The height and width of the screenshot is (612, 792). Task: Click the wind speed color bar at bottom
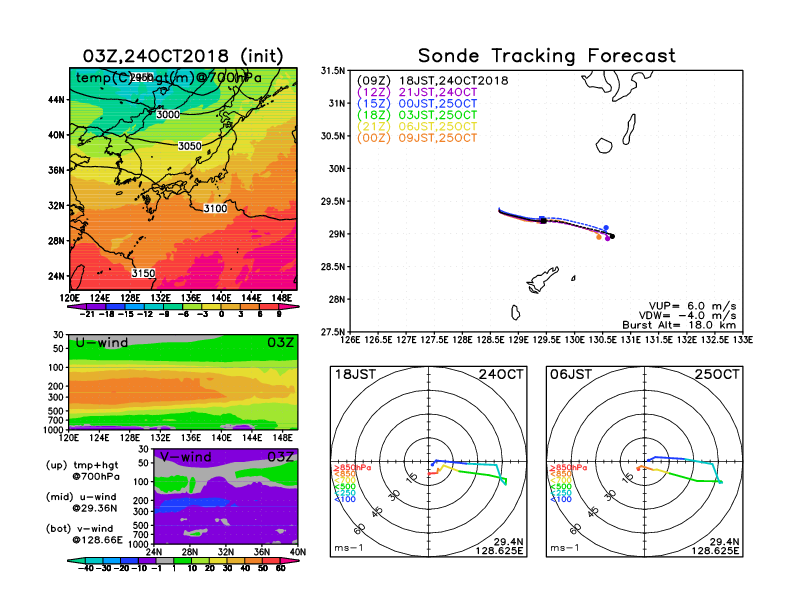183,567
